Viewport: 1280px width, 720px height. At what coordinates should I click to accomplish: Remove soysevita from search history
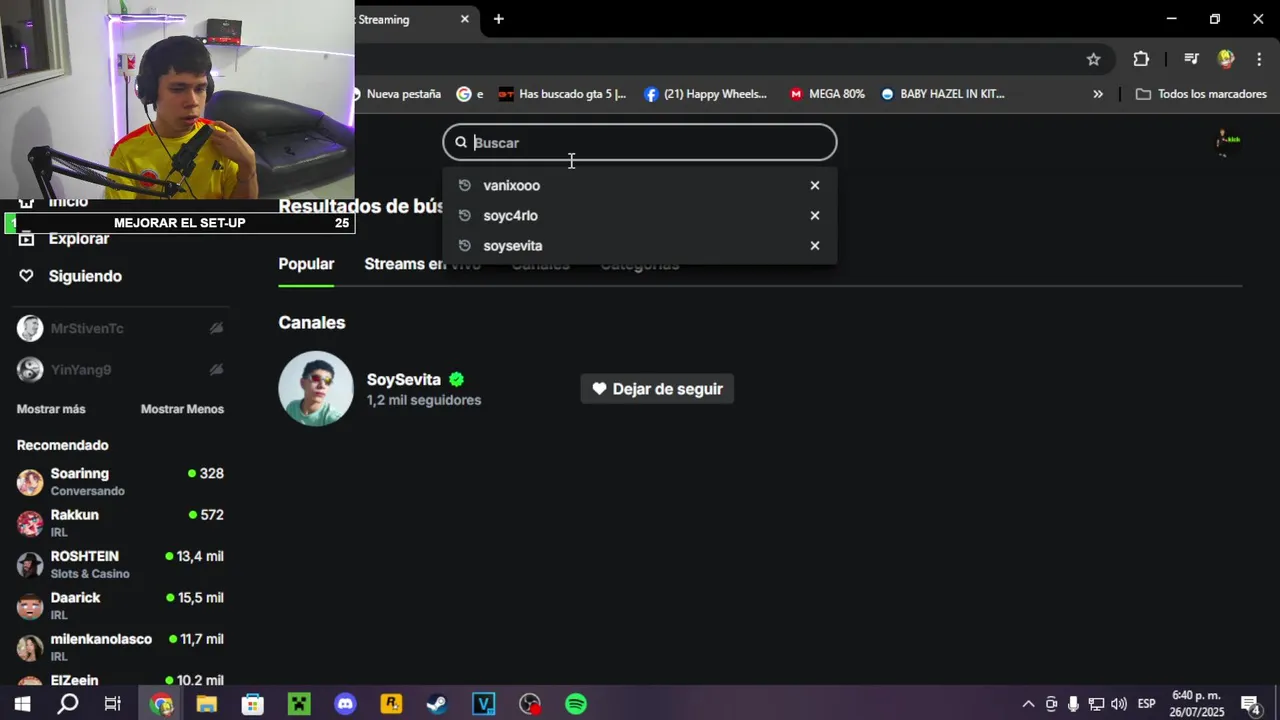(x=815, y=245)
